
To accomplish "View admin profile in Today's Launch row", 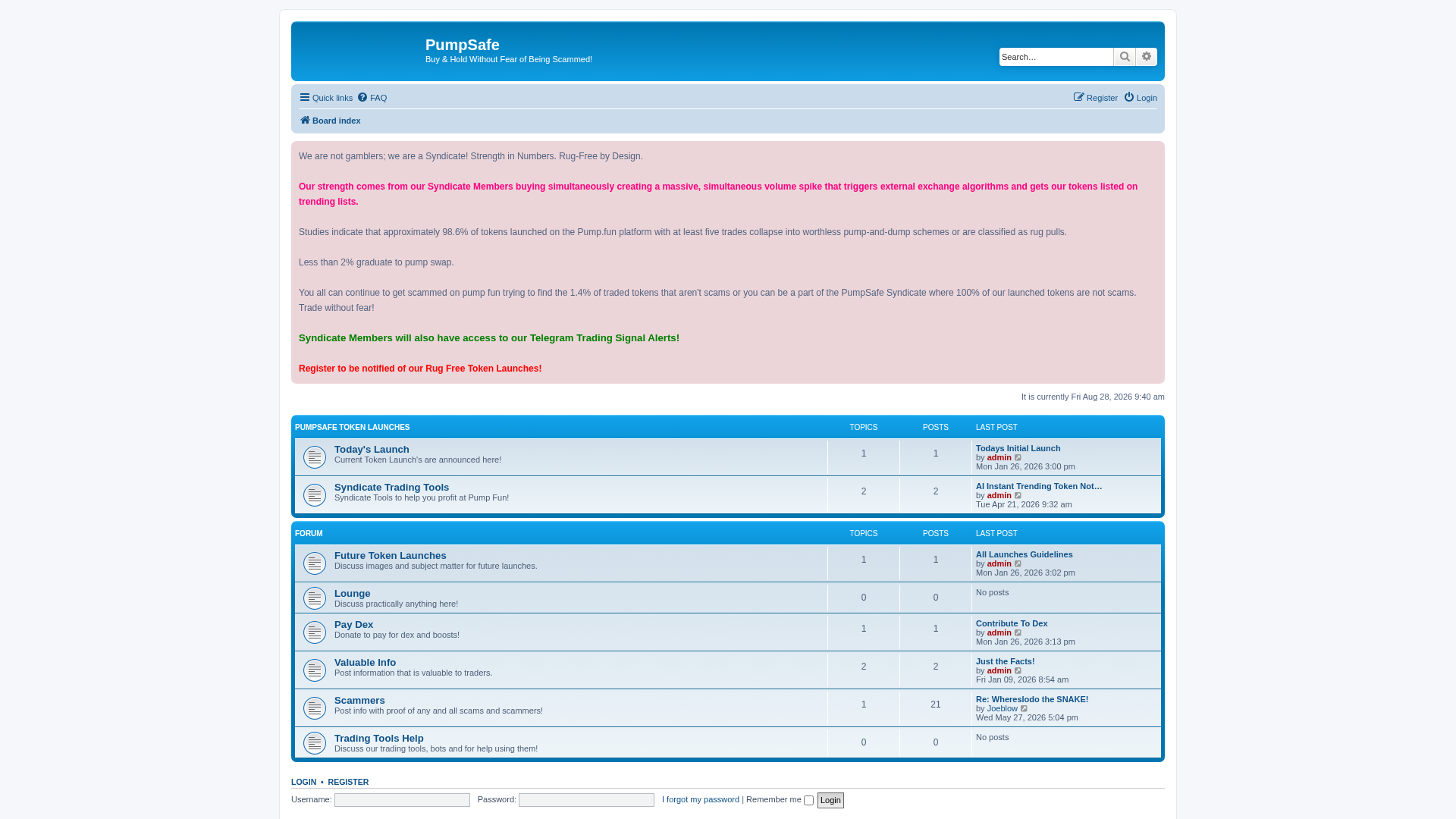I will coord(999,457).
